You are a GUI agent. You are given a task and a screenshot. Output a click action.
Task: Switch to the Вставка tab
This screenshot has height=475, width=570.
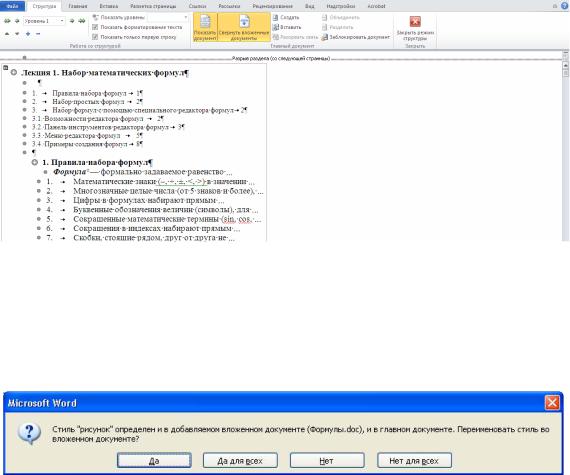pos(109,6)
